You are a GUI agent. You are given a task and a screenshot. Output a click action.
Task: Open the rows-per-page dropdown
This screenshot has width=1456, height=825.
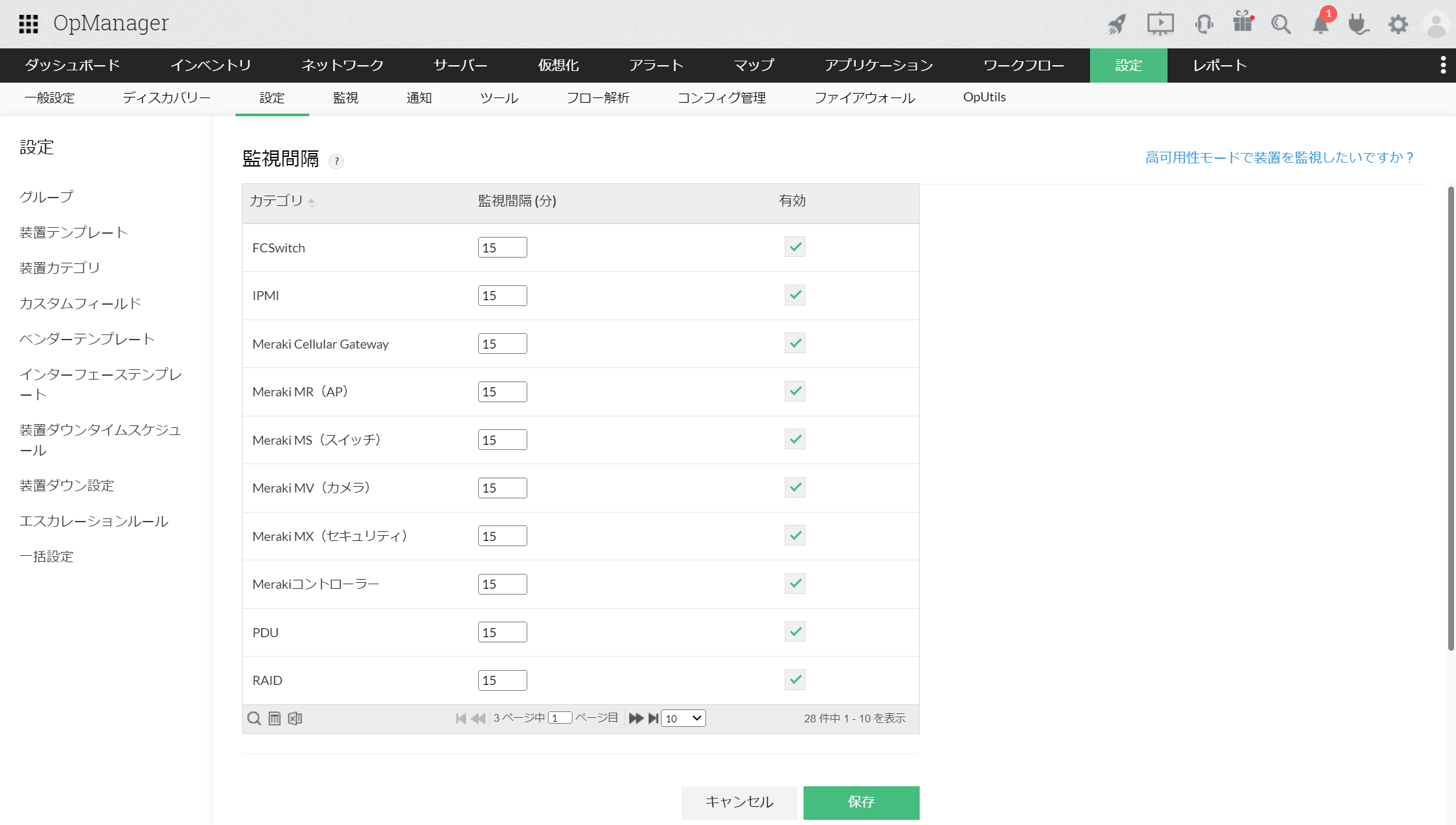point(683,718)
